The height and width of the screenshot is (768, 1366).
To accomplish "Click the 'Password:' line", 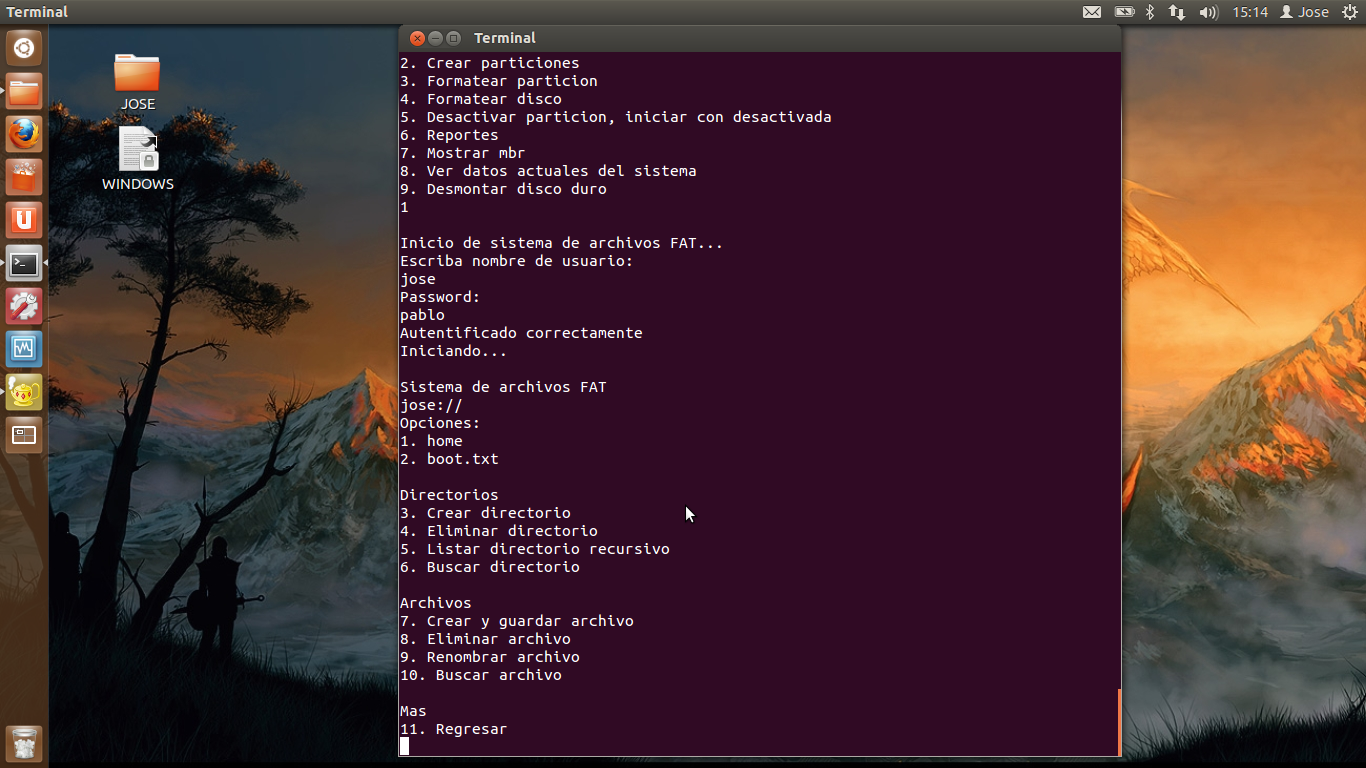I will click(440, 297).
